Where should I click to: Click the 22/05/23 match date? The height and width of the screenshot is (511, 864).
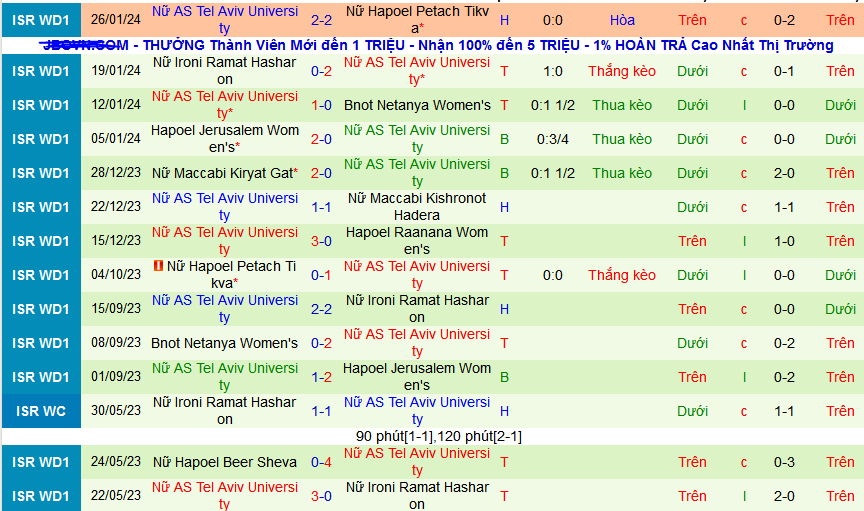[x=117, y=496]
